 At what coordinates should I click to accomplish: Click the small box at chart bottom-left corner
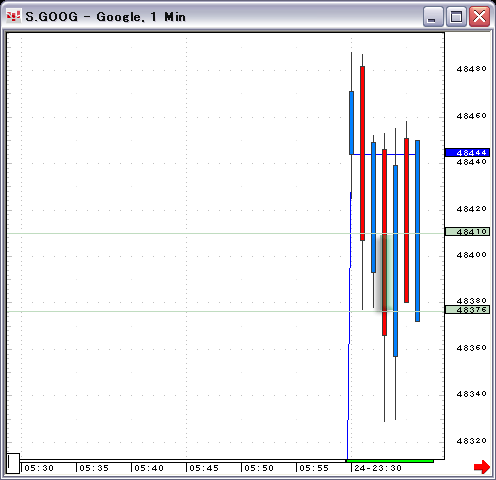point(13,463)
